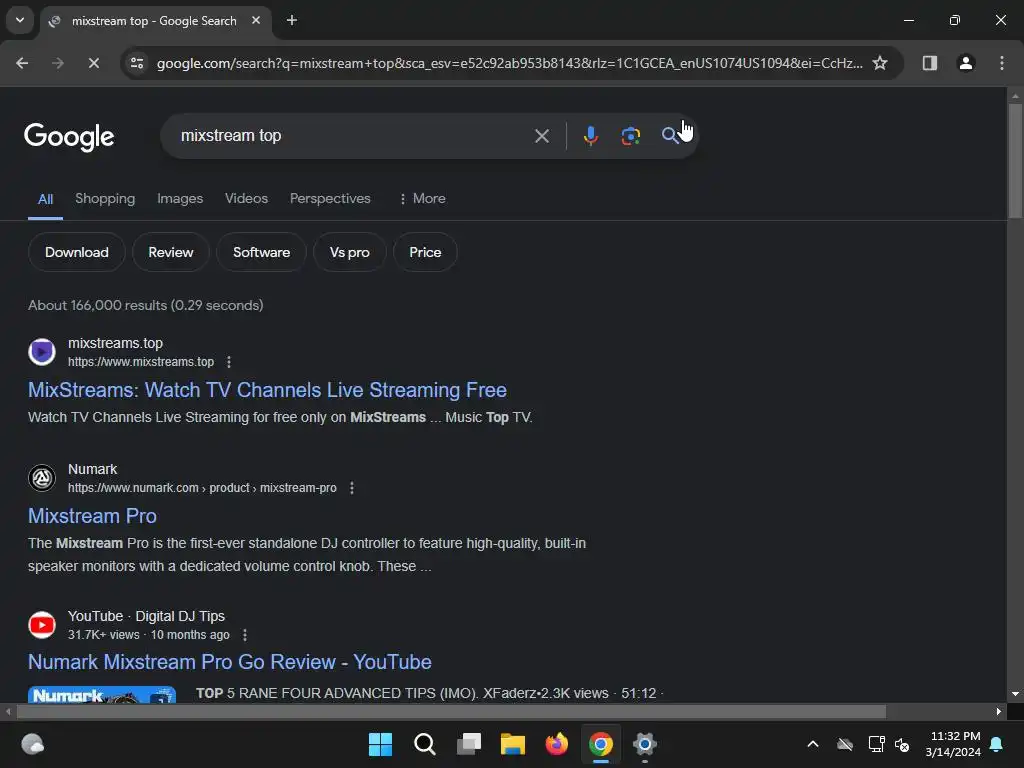Open clock showing 11:32 PM
The height and width of the screenshot is (768, 1024).
(x=953, y=744)
